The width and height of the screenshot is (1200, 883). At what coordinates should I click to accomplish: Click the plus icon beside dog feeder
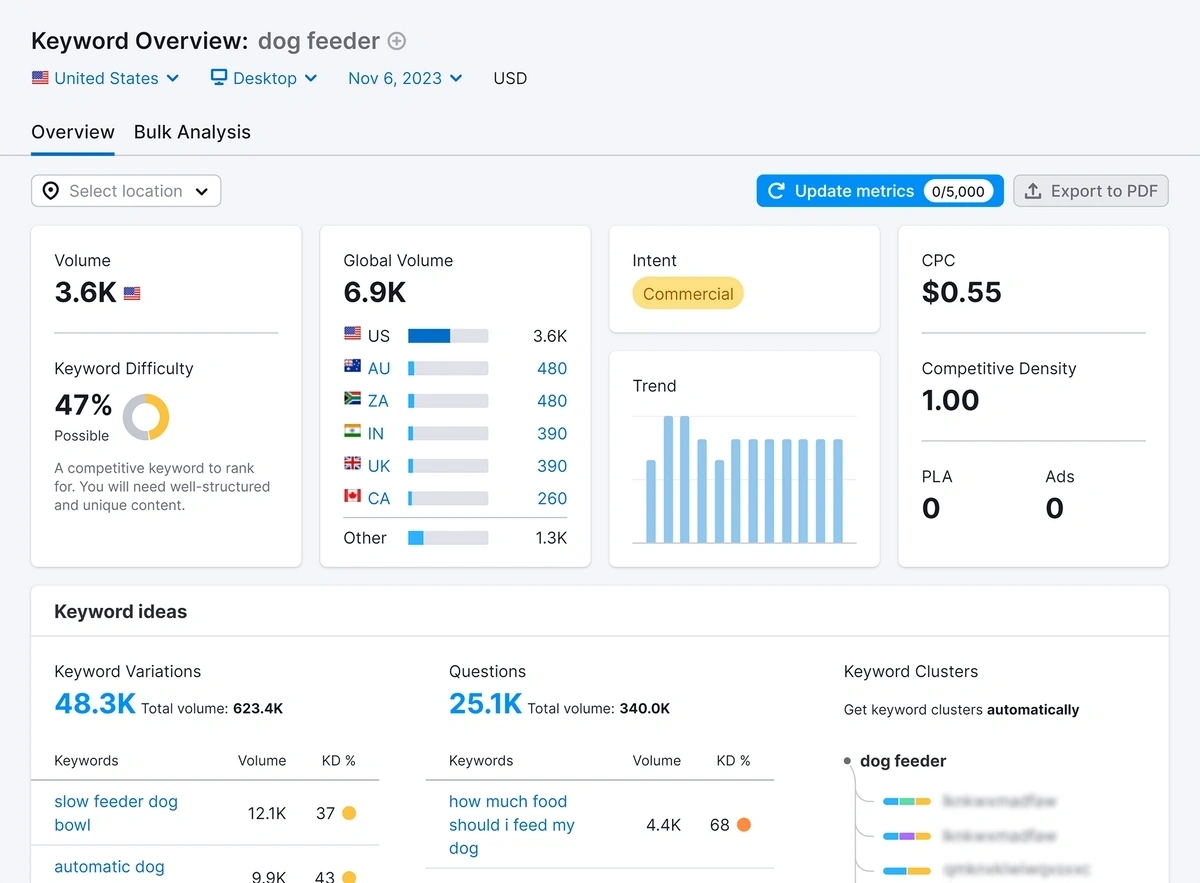[x=397, y=41]
